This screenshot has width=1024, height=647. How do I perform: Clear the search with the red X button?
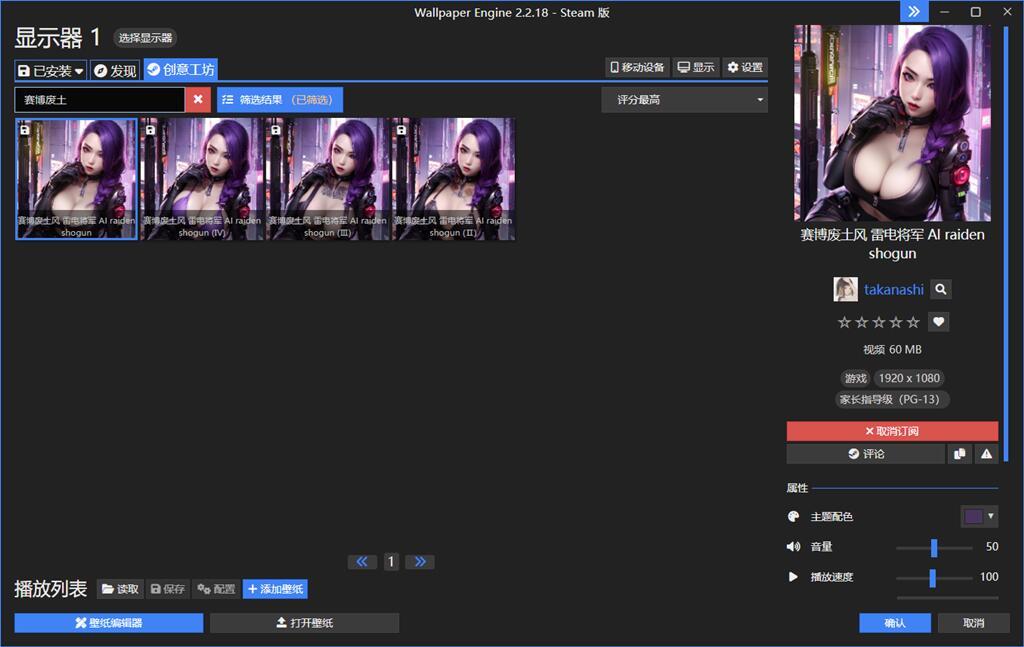(198, 100)
